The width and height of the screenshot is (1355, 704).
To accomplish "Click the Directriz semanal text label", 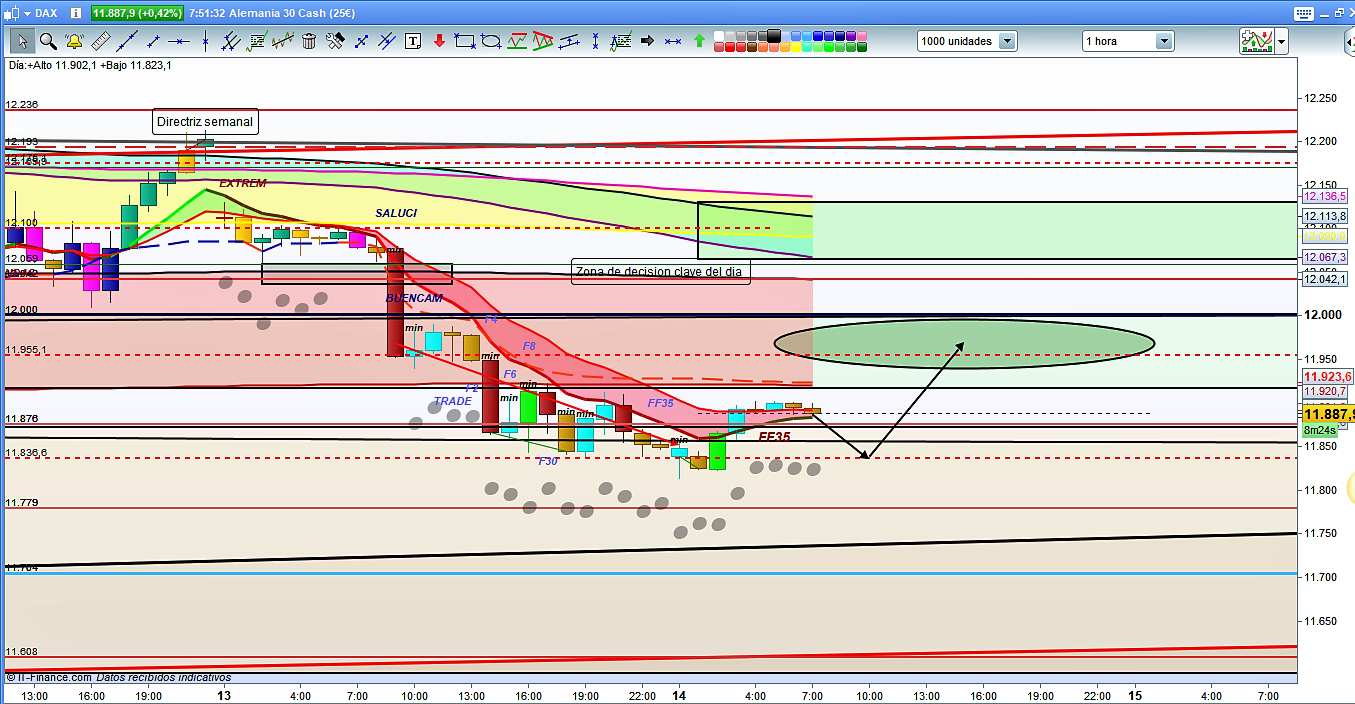I will [205, 122].
